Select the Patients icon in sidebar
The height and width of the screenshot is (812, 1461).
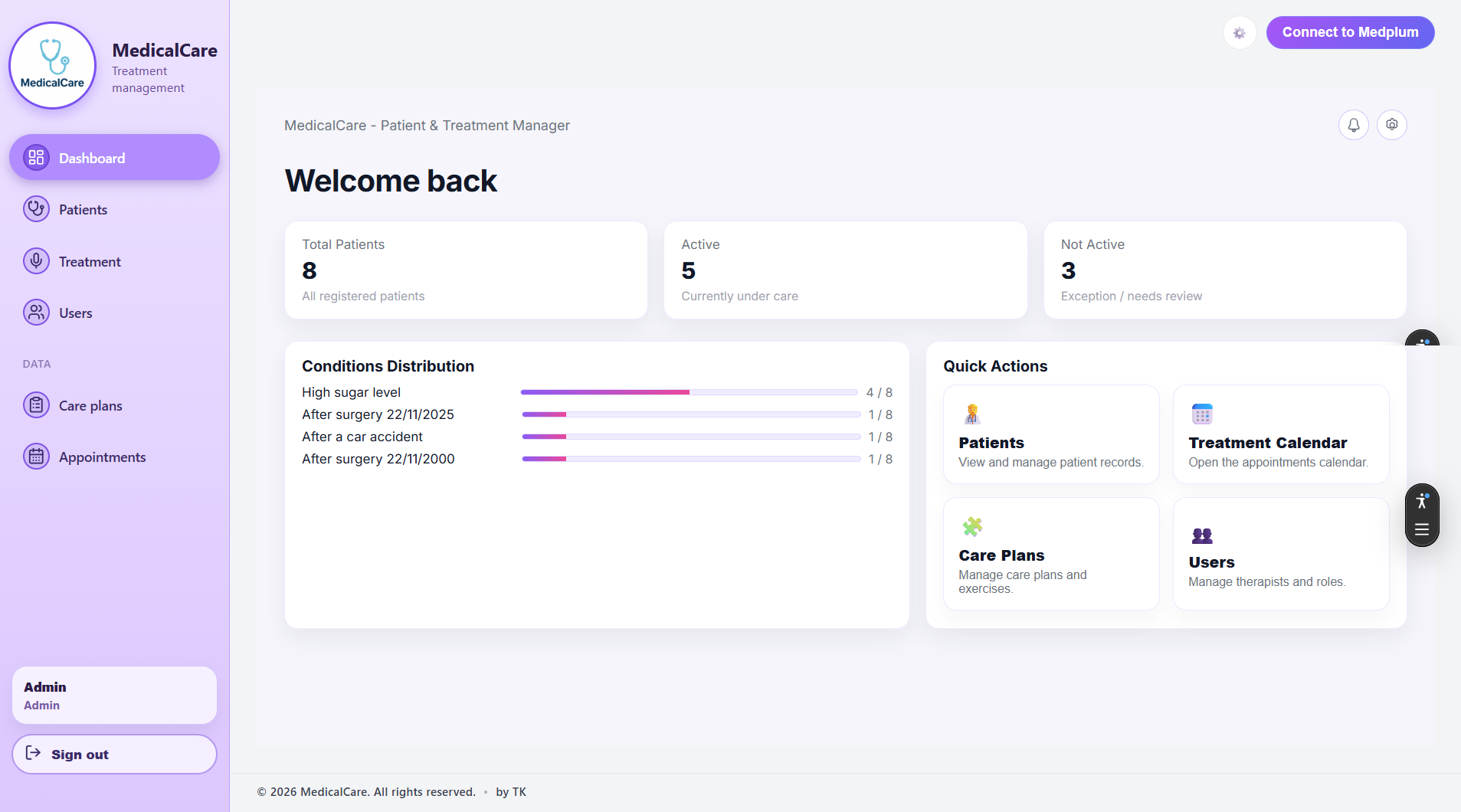tap(36, 208)
